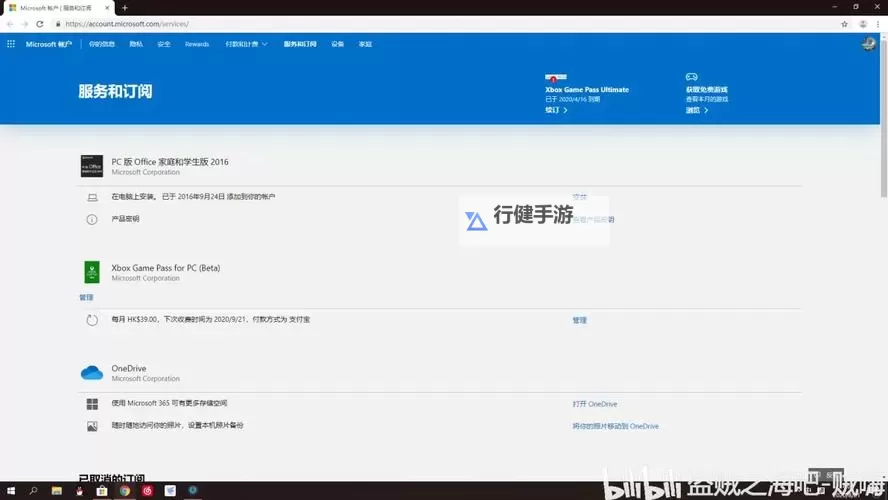Bookmark this page with the star icon
Screen dimensions: 888x500
[x=844, y=24]
